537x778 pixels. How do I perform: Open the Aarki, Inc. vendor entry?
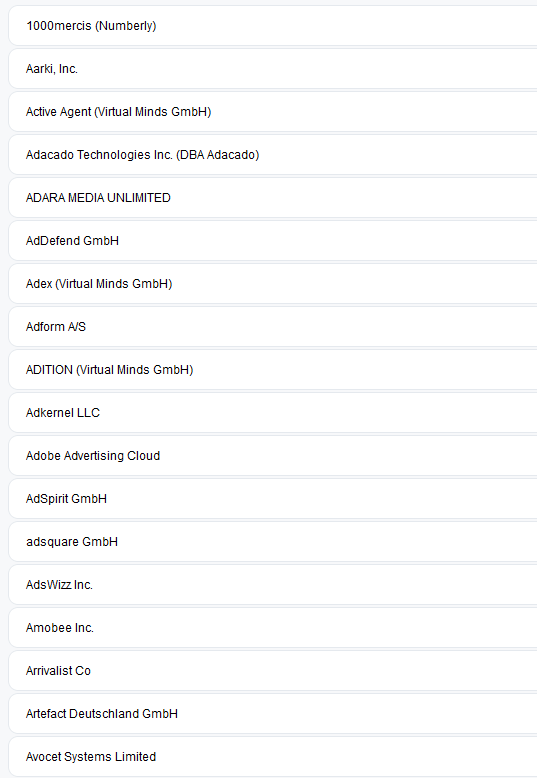(x=273, y=69)
